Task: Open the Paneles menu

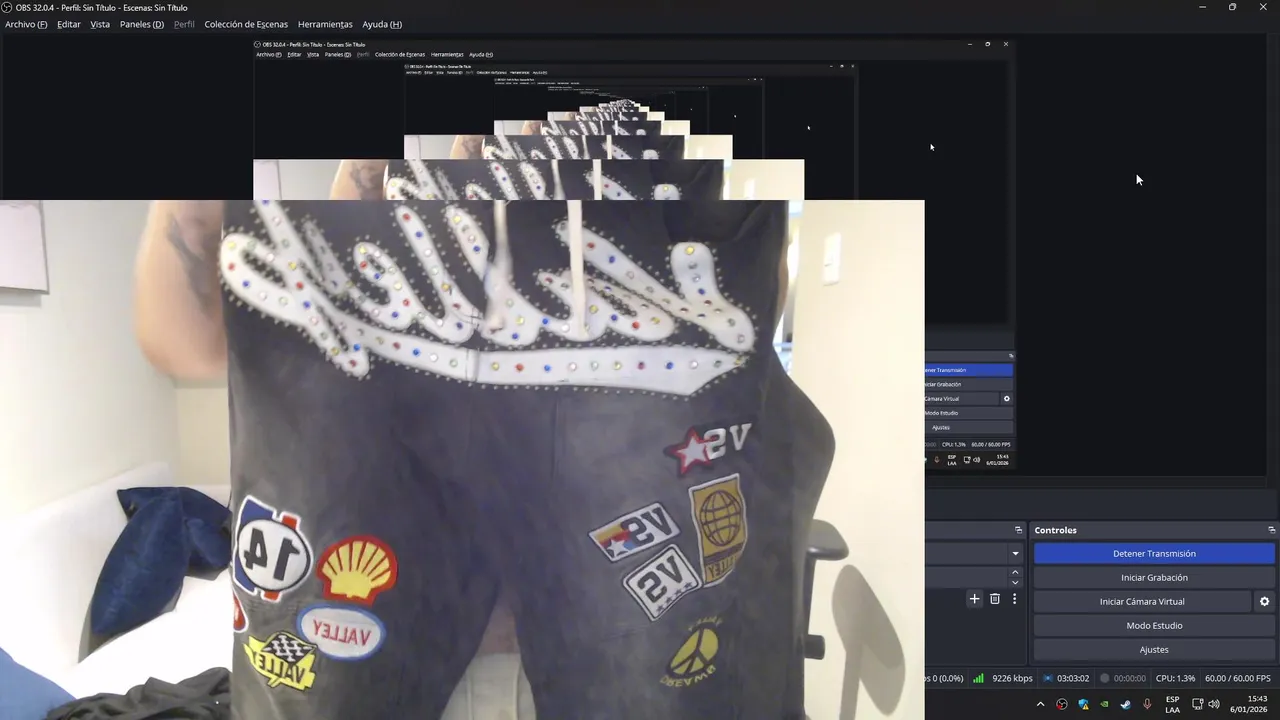Action: (142, 24)
